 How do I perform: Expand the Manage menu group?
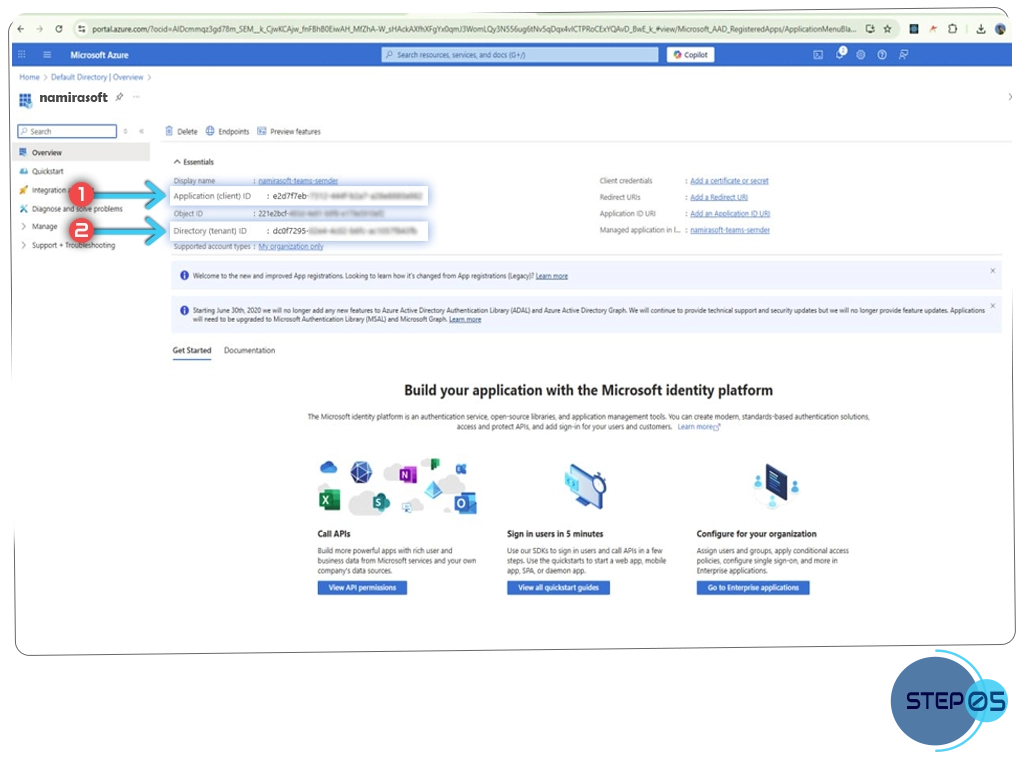click(23, 227)
